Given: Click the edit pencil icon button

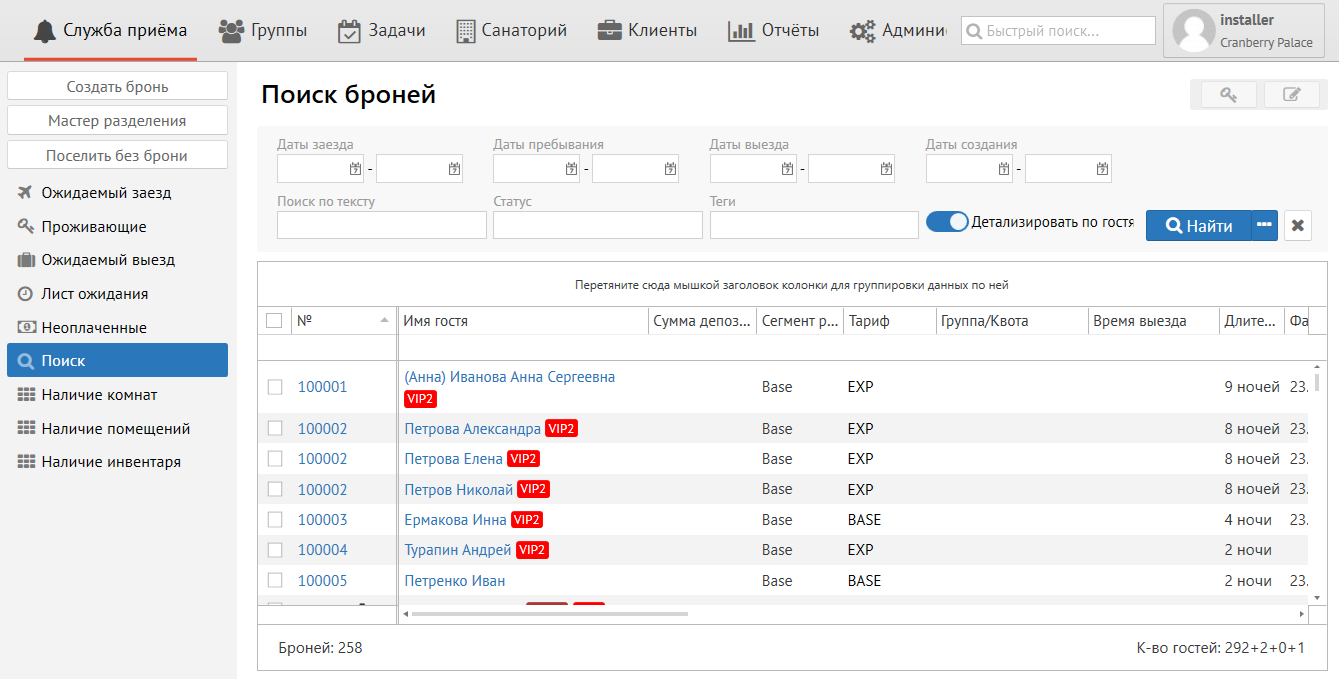Looking at the screenshot, I should click(x=1292, y=95).
